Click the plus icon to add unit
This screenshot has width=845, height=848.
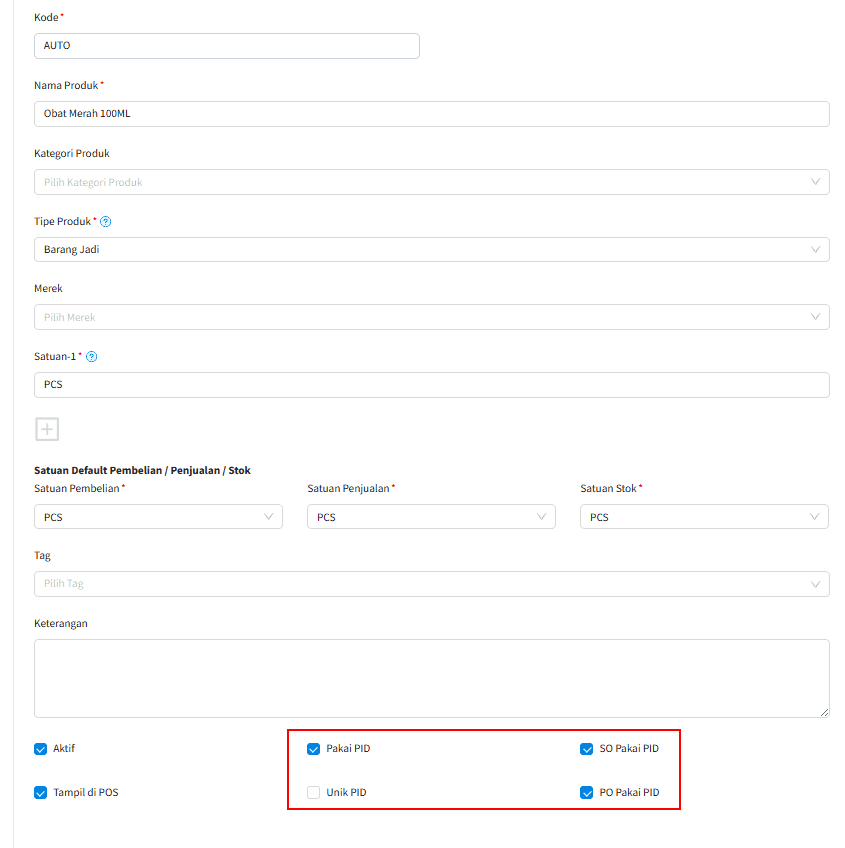[x=47, y=429]
